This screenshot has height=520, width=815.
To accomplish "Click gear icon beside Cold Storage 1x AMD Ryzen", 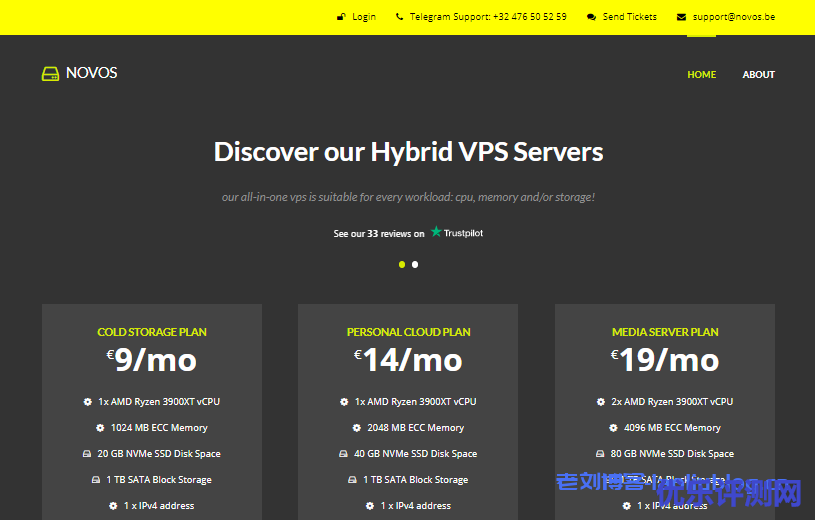I will point(87,401).
